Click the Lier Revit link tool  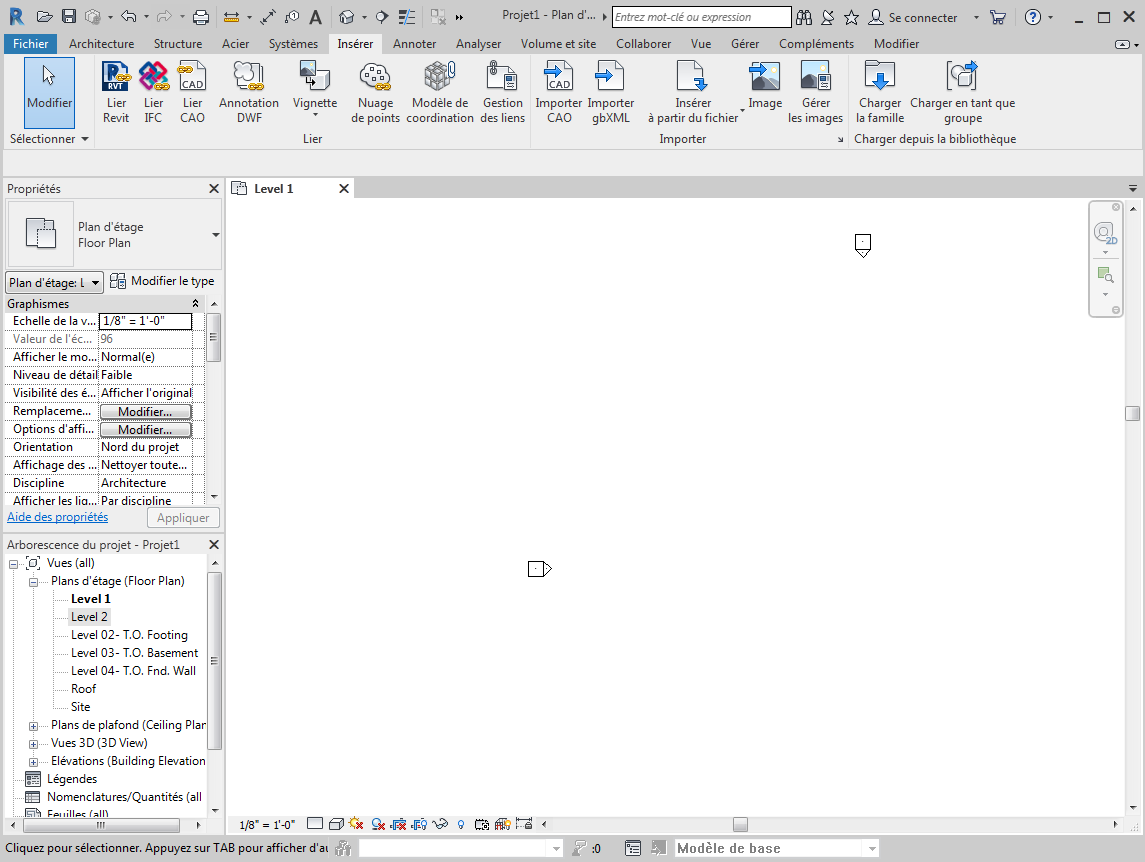(x=116, y=92)
